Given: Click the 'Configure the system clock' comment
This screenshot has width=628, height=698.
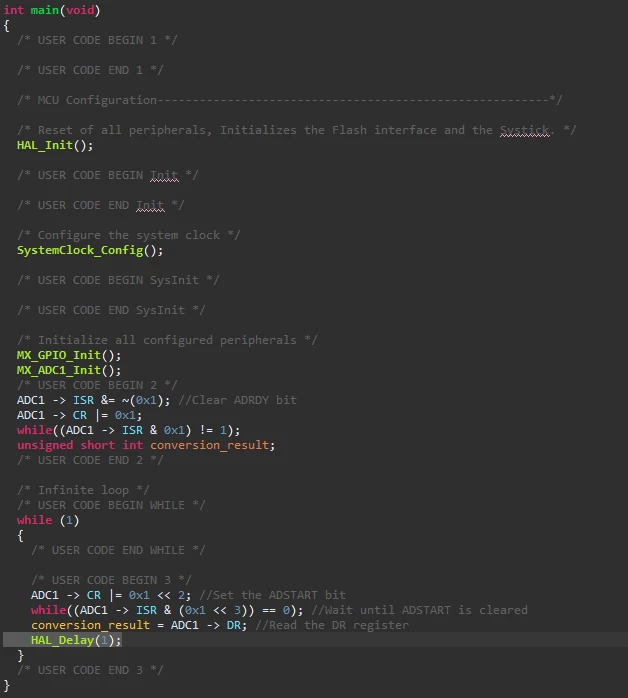Looking at the screenshot, I should [129, 235].
